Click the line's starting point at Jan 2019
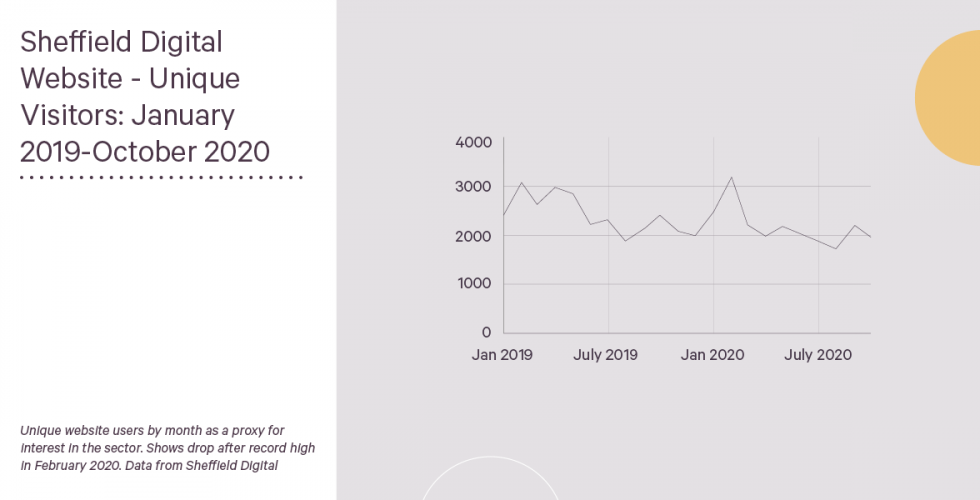Screen dimensions: 980x500 (504, 215)
